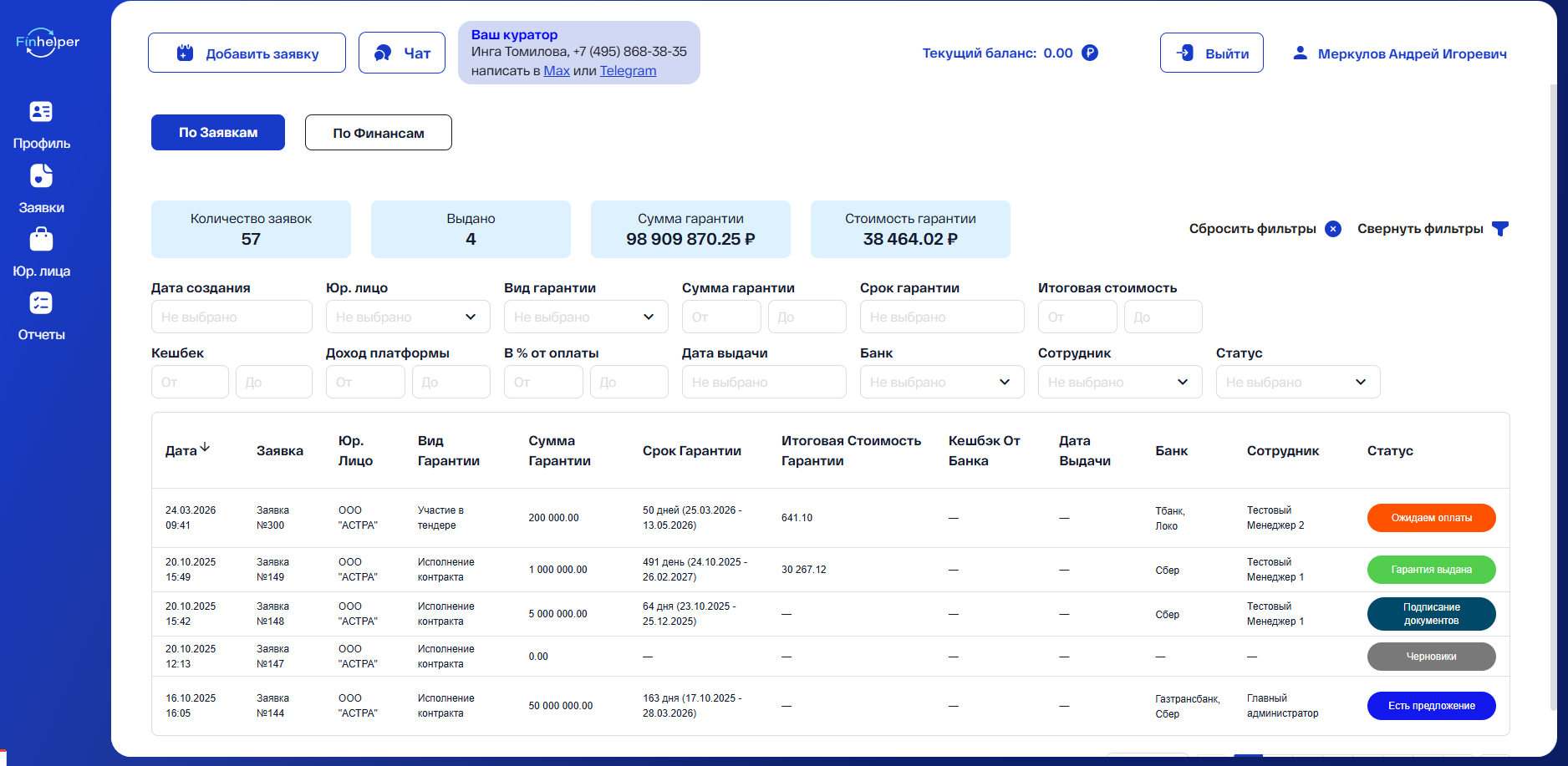Open the Вид гарантии filter dropdown
This screenshot has width=1568, height=766.
[x=586, y=317]
